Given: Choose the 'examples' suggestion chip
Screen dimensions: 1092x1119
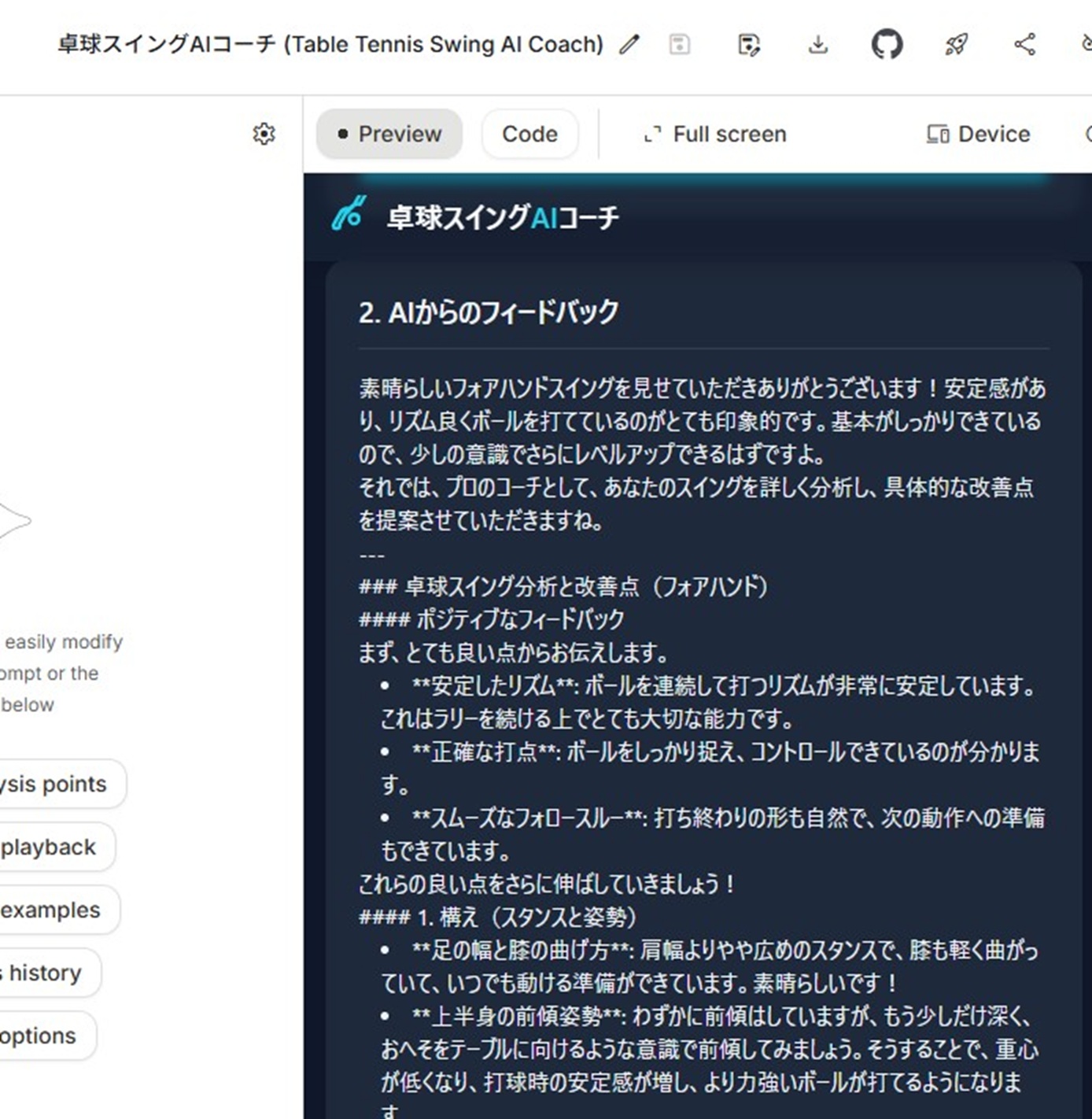Looking at the screenshot, I should (x=51, y=910).
